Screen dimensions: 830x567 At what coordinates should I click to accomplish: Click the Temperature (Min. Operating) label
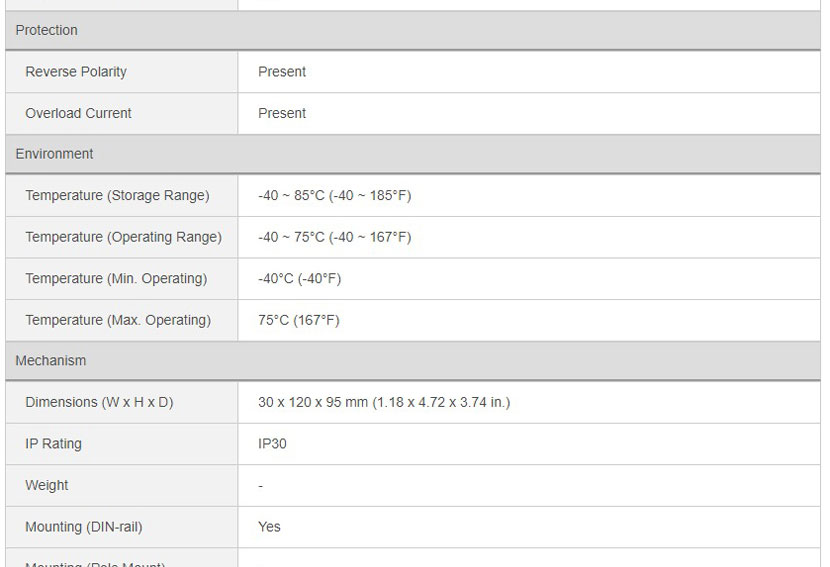point(116,278)
